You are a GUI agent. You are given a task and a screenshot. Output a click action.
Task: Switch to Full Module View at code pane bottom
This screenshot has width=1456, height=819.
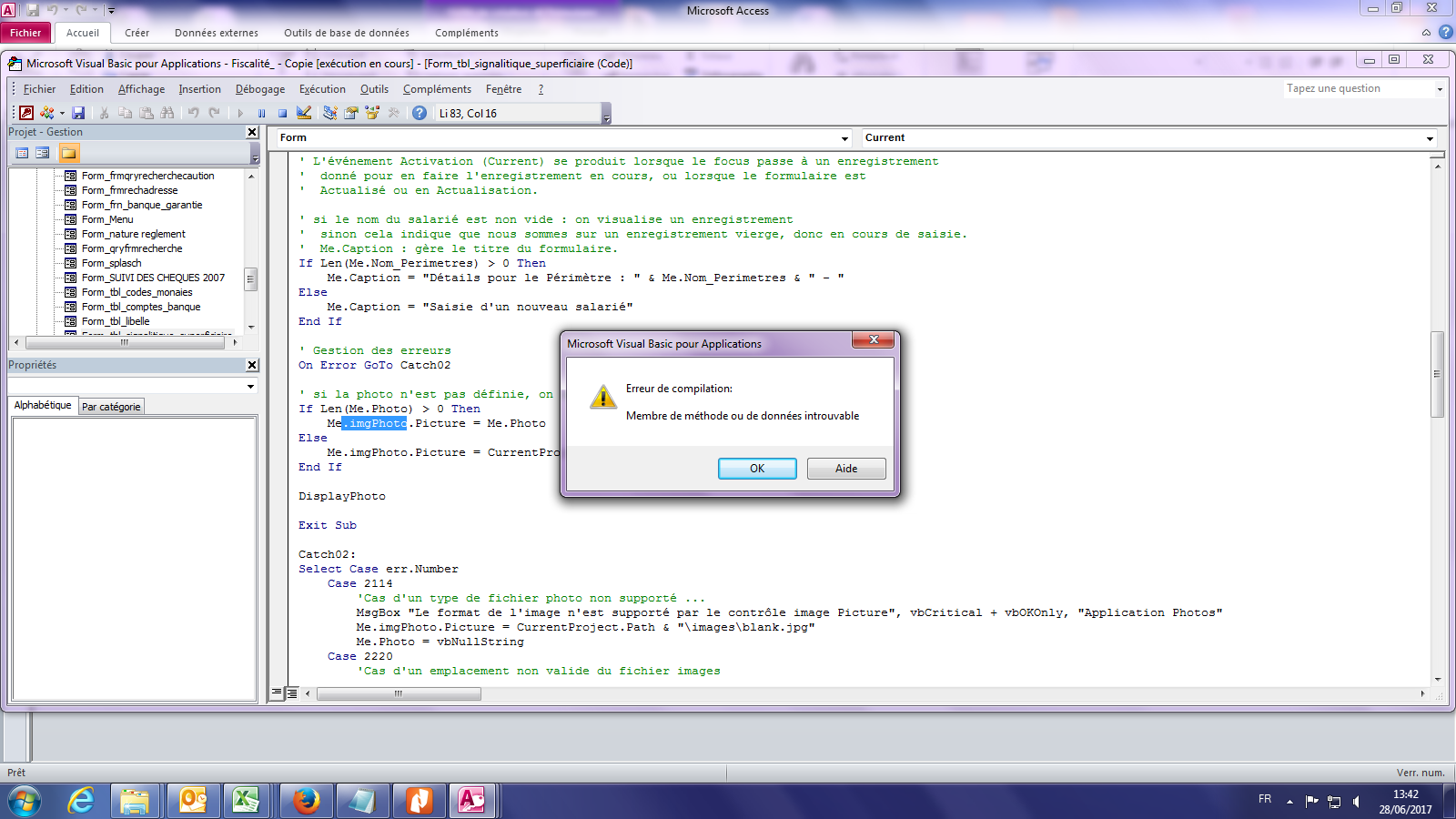(x=291, y=693)
